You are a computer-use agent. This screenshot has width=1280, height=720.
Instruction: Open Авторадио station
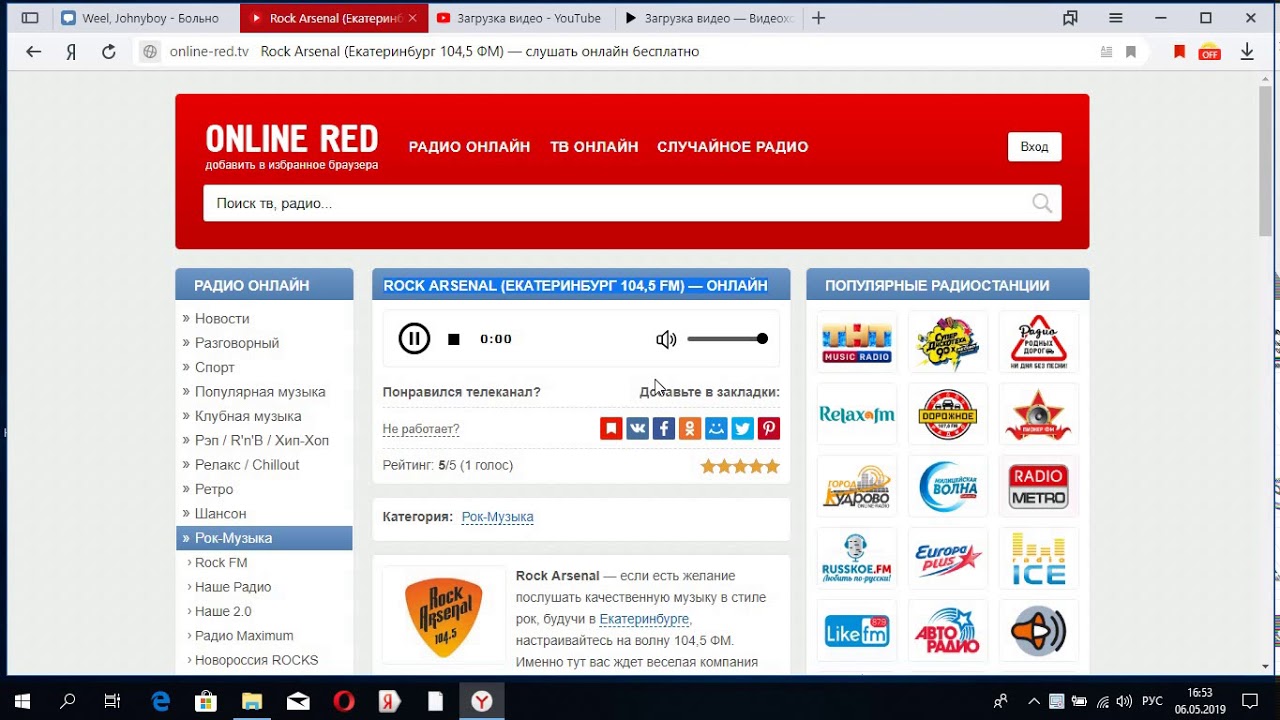point(948,631)
